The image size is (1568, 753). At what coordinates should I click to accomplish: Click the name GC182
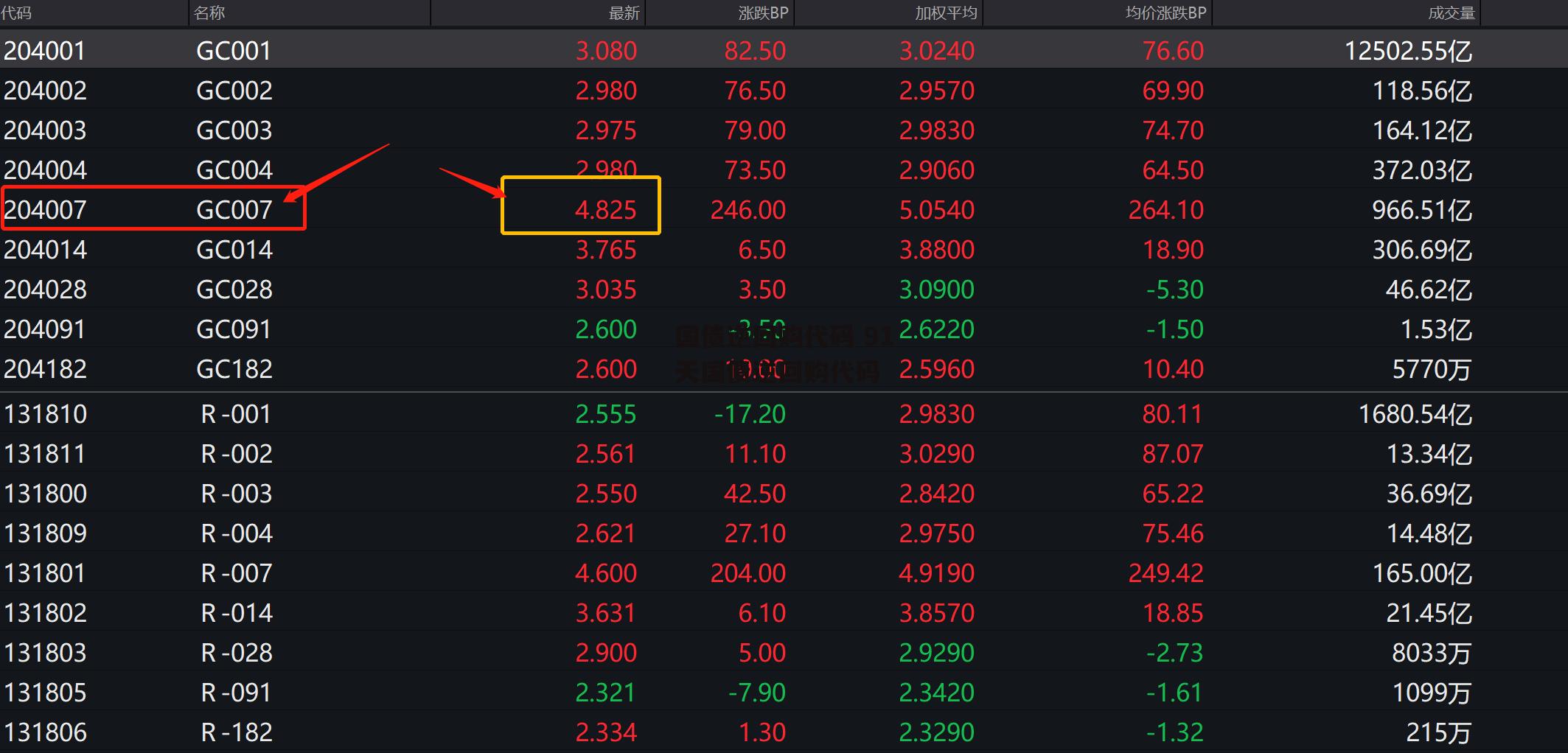[x=234, y=369]
